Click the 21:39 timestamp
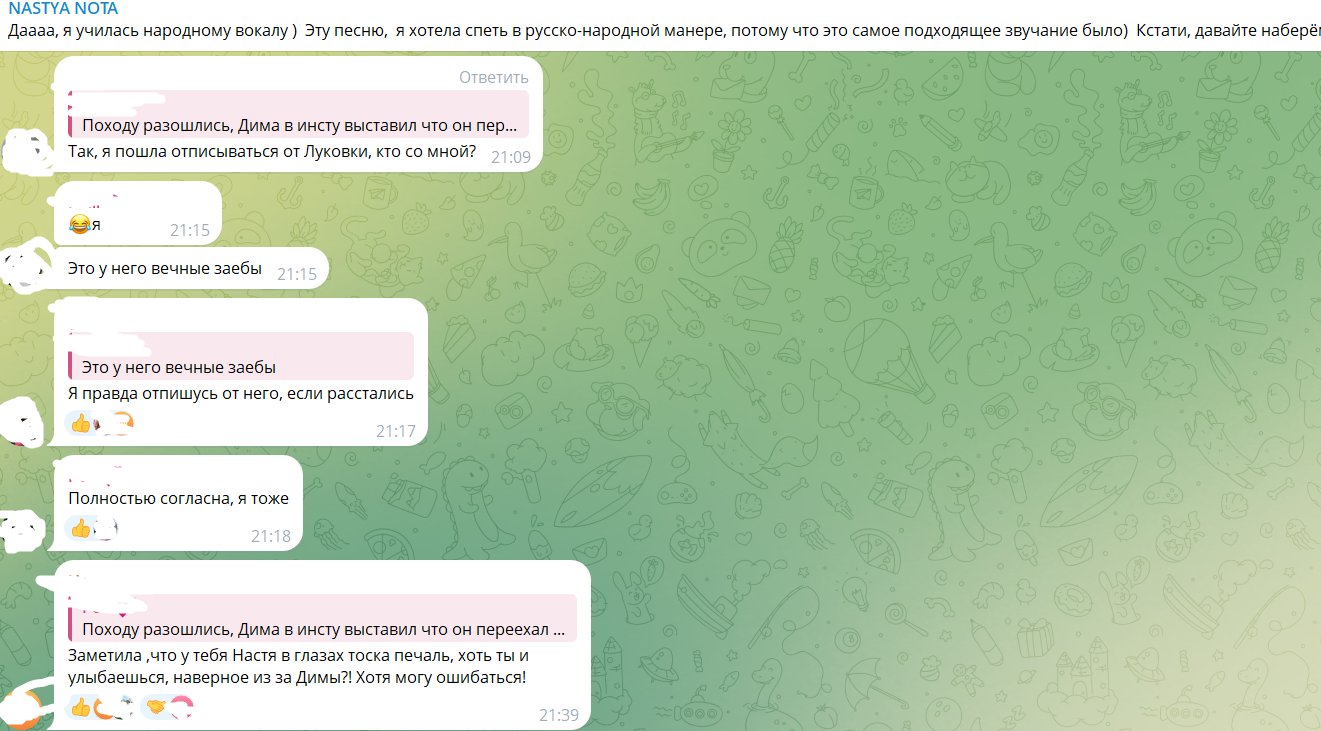The image size is (1321, 731). [559, 715]
